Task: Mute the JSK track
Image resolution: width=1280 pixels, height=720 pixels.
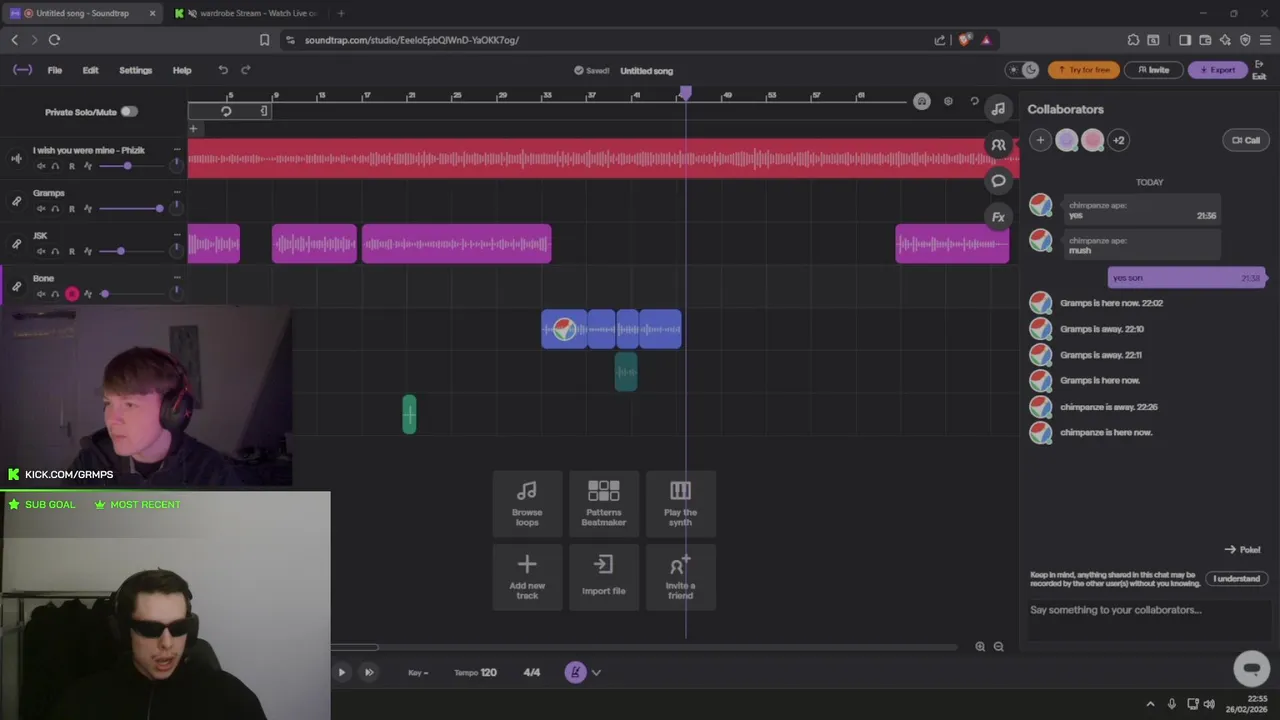Action: point(41,252)
